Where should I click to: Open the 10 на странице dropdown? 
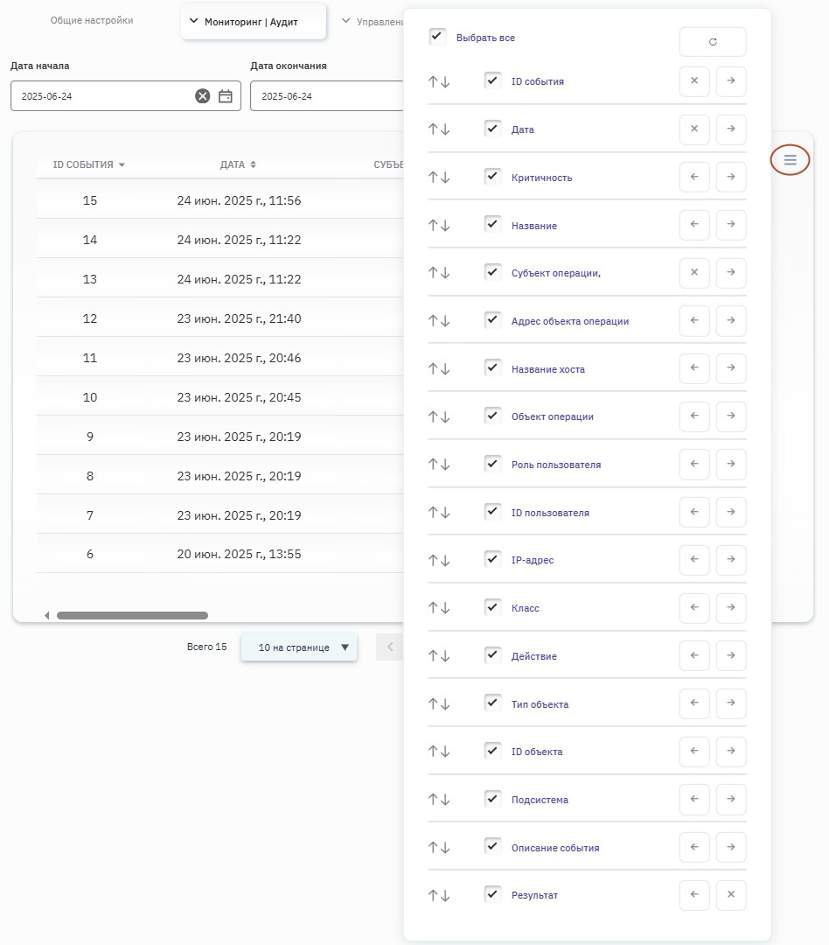click(299, 647)
